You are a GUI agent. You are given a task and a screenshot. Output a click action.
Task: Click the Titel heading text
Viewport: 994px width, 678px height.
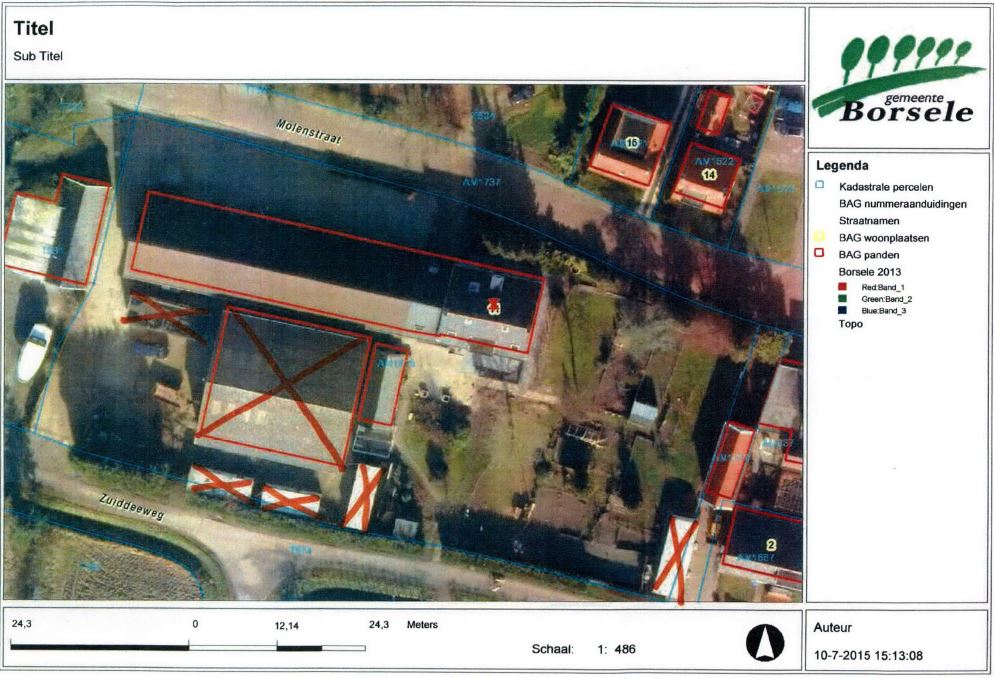(33, 29)
